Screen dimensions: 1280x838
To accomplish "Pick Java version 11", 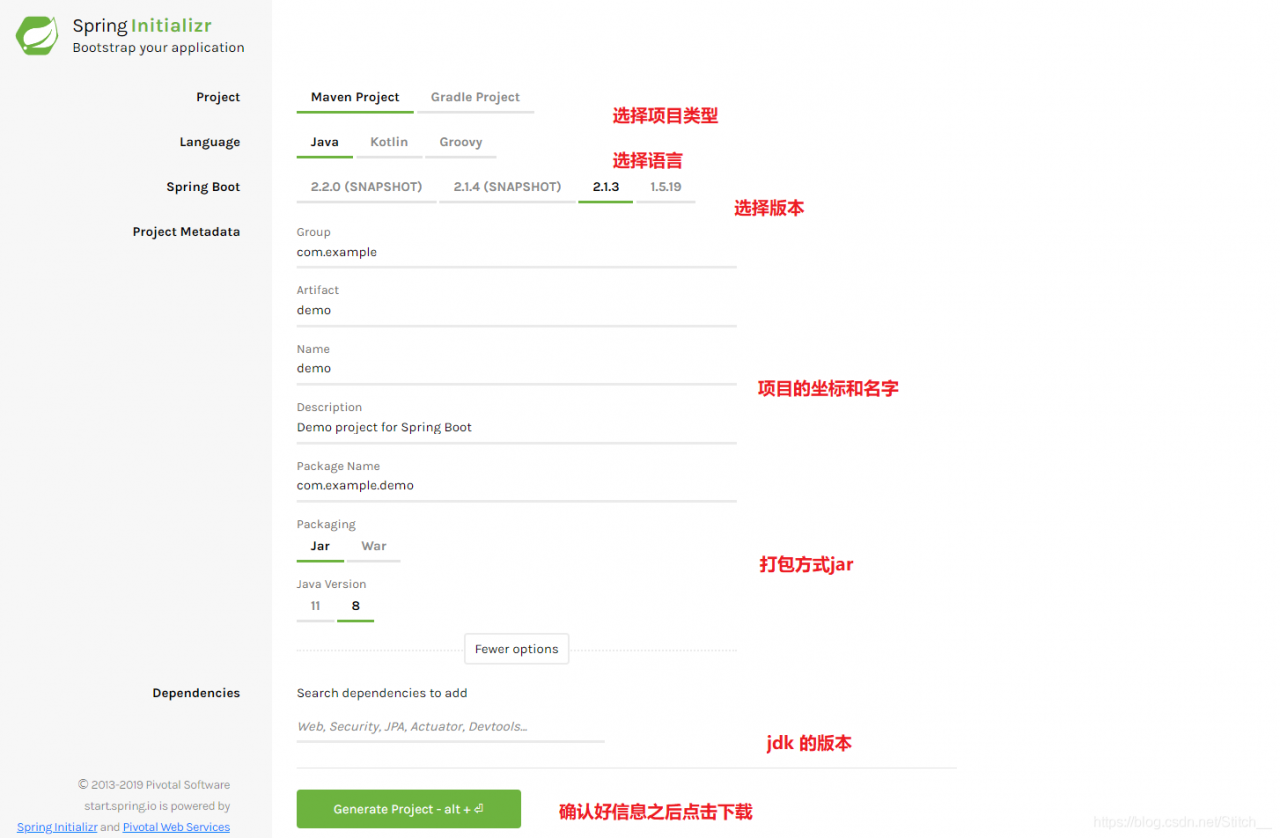I will click(x=315, y=606).
